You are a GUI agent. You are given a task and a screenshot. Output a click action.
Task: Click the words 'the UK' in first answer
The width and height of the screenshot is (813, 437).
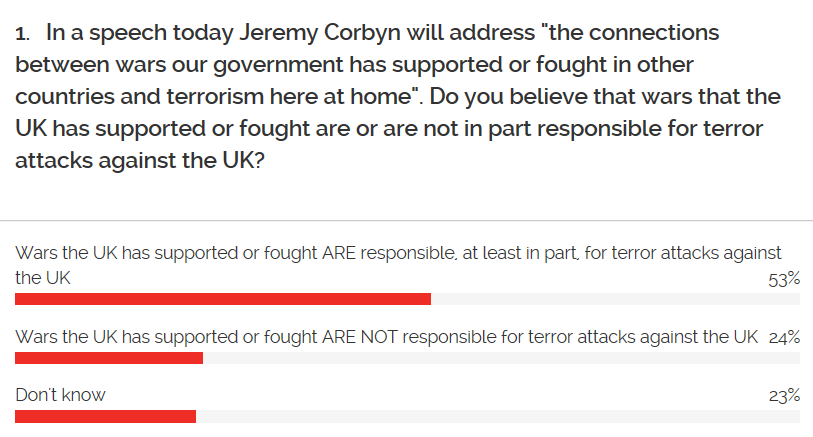43,278
